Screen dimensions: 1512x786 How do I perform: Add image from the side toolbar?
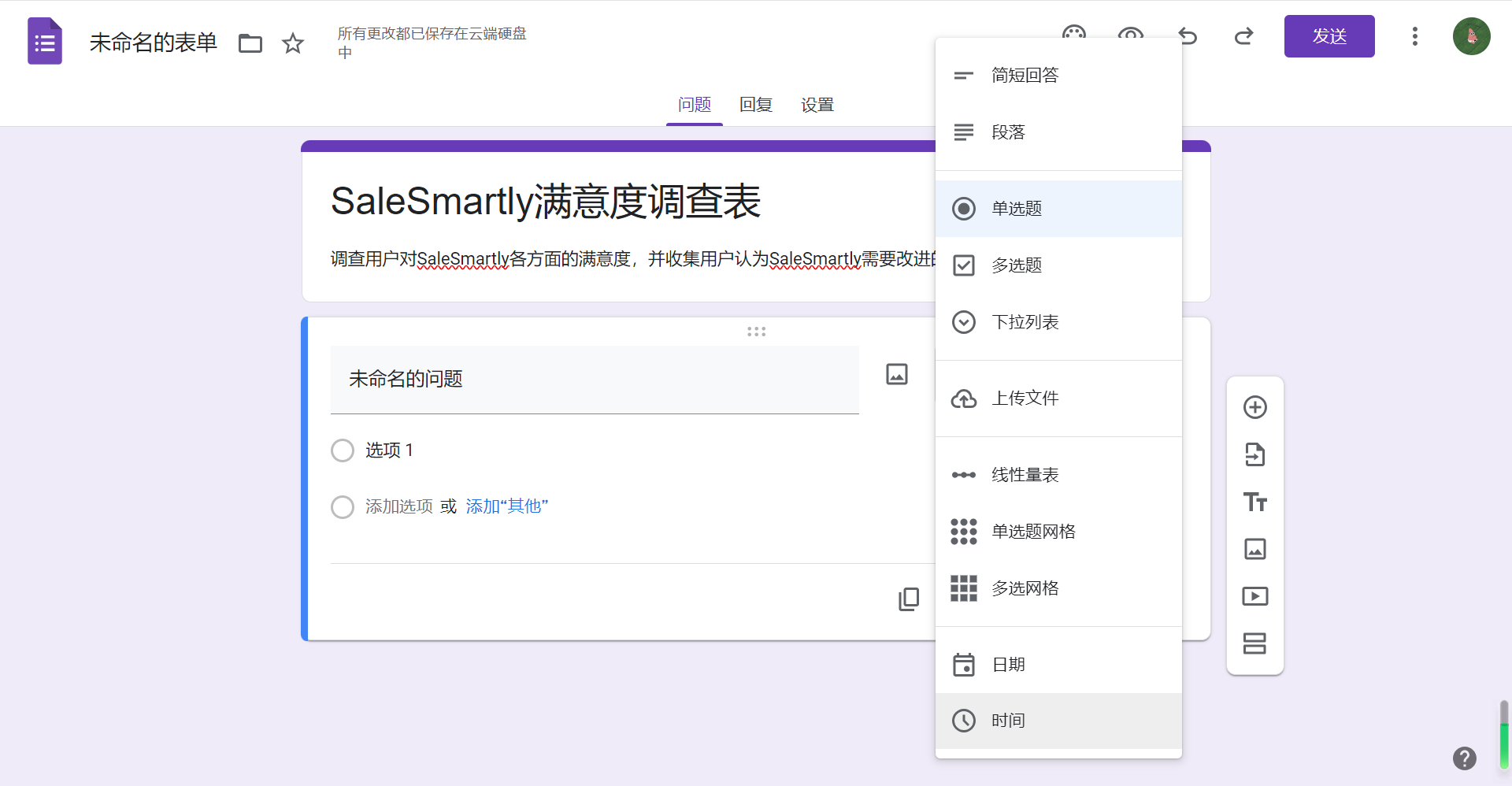click(1254, 549)
